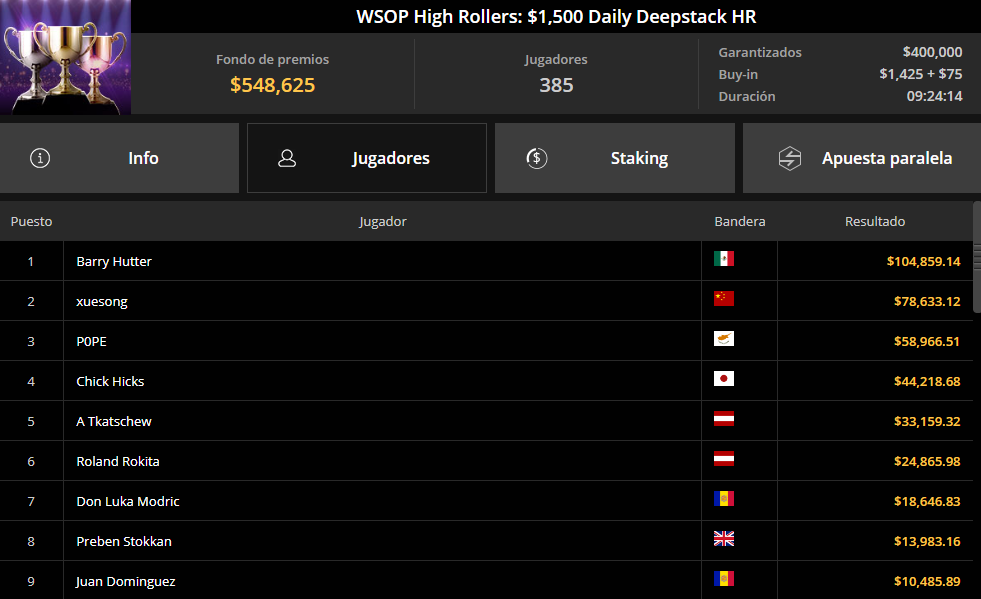Screen dimensions: 981x599
Task: Click the Info circle icon
Action: (x=40, y=158)
